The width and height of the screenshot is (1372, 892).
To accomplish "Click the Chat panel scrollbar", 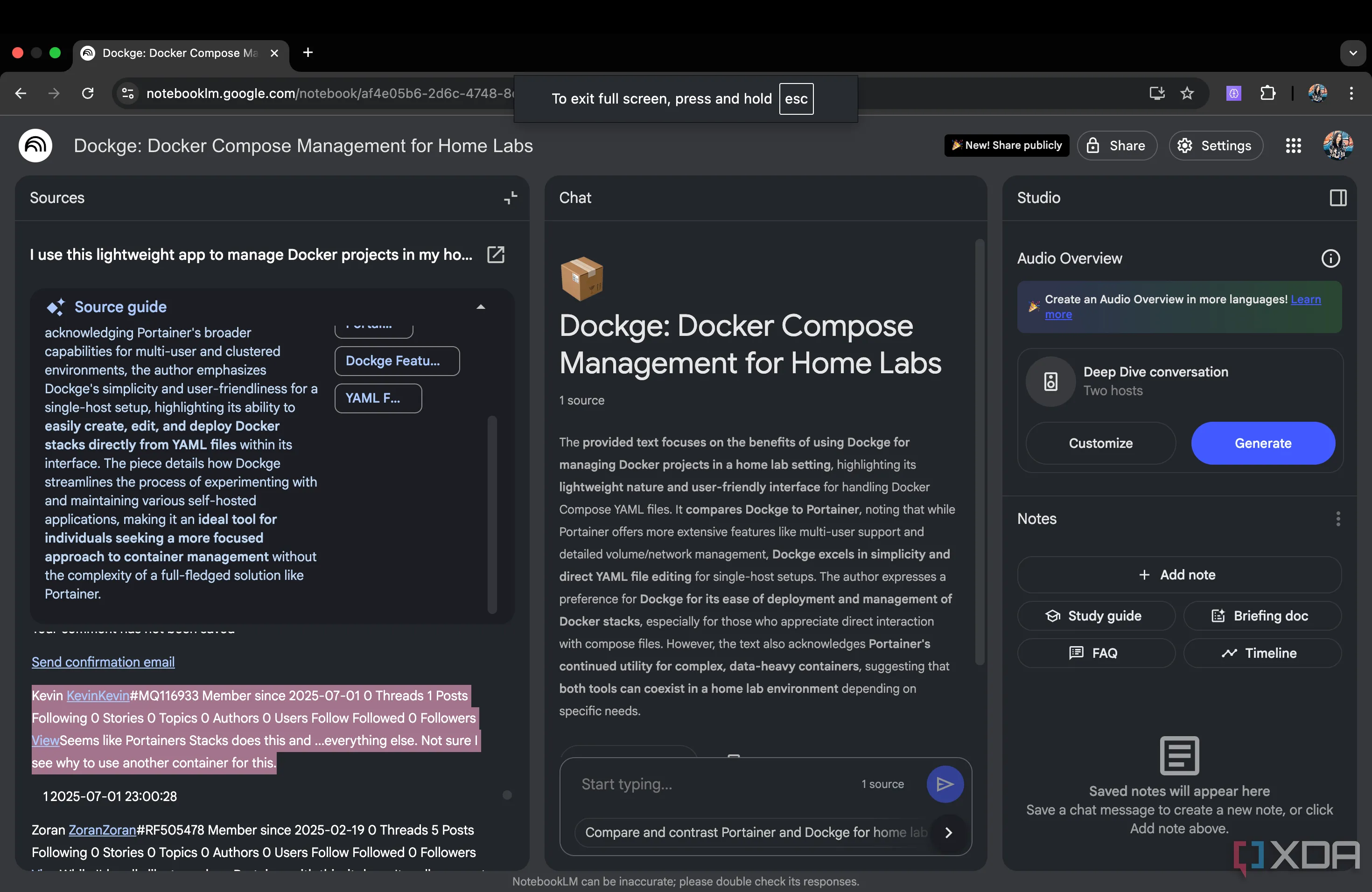I will tap(980, 453).
